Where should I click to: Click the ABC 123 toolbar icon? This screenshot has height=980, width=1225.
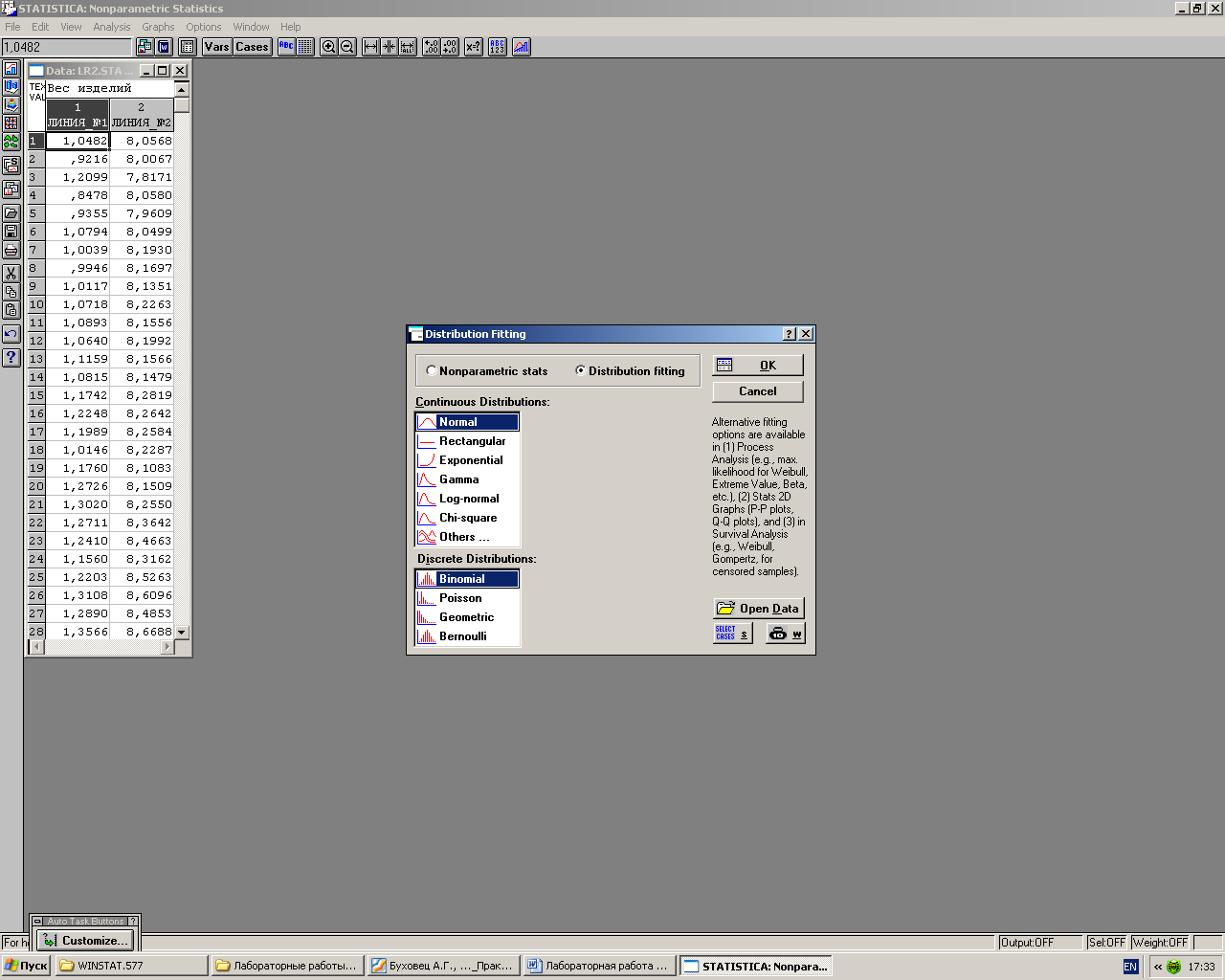pos(498,47)
